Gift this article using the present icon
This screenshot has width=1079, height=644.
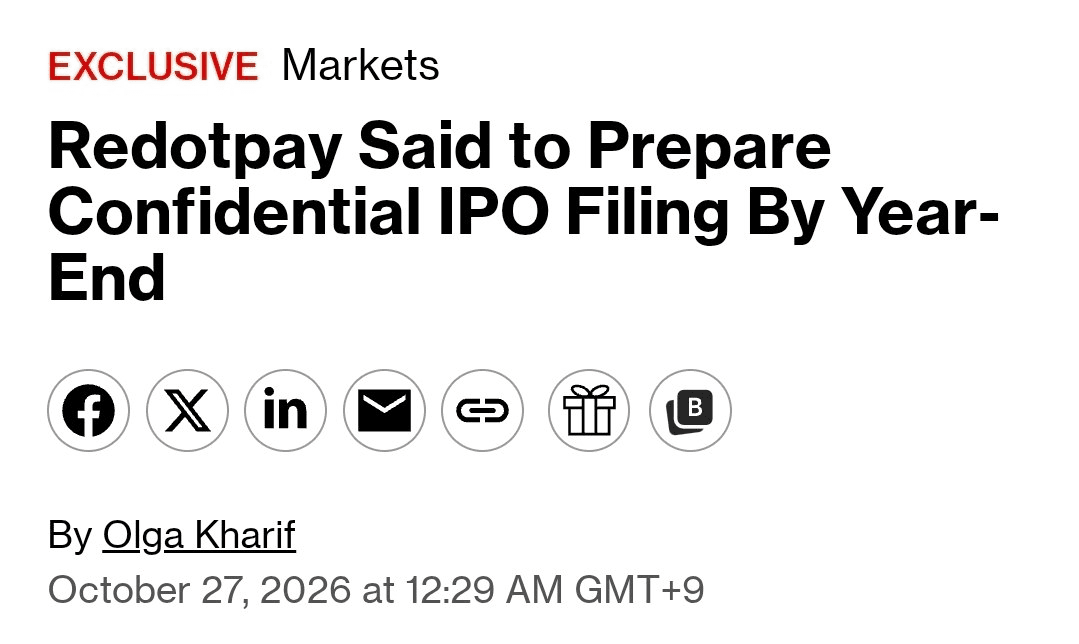[589, 411]
